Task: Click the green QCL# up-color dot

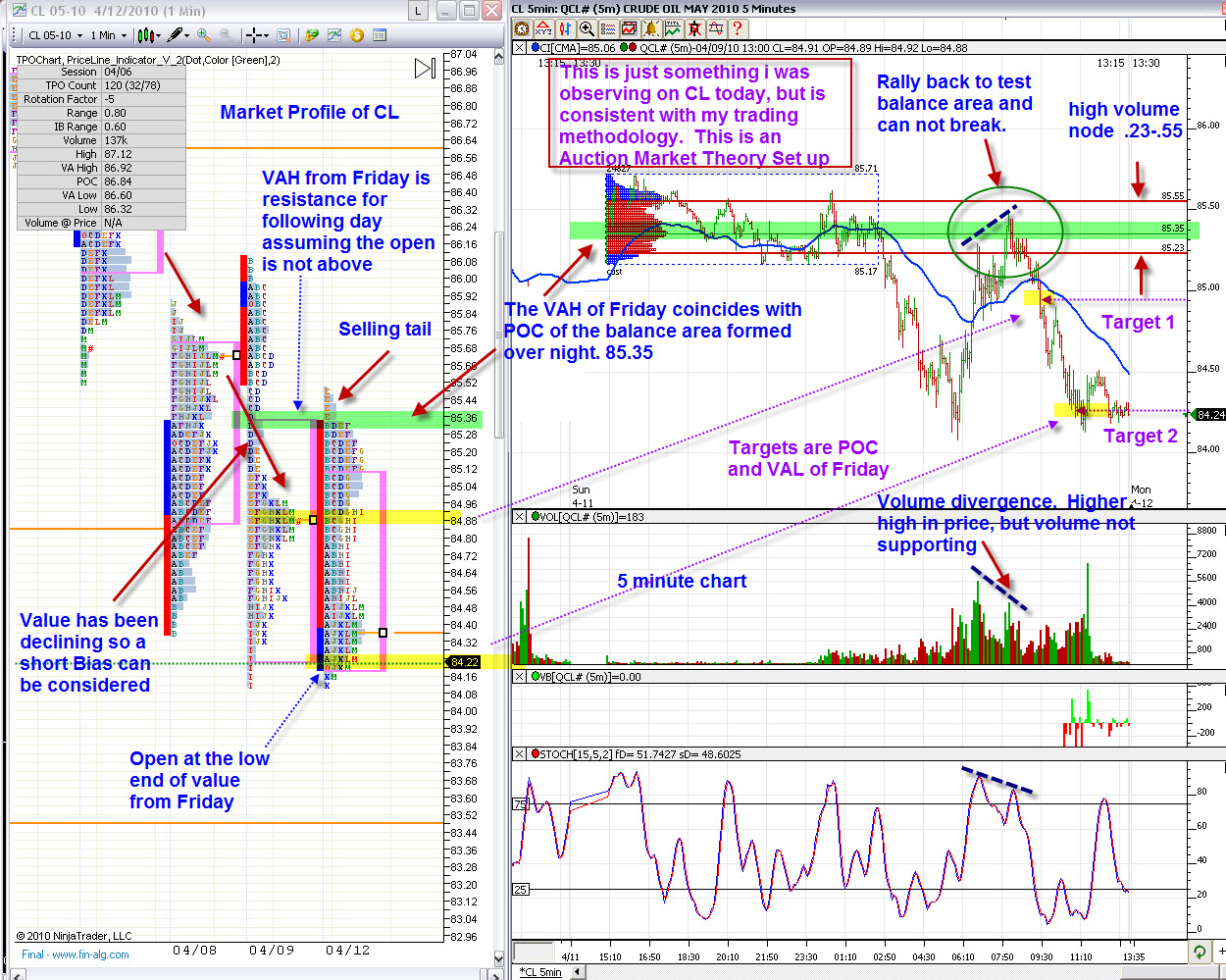Action: (x=624, y=47)
